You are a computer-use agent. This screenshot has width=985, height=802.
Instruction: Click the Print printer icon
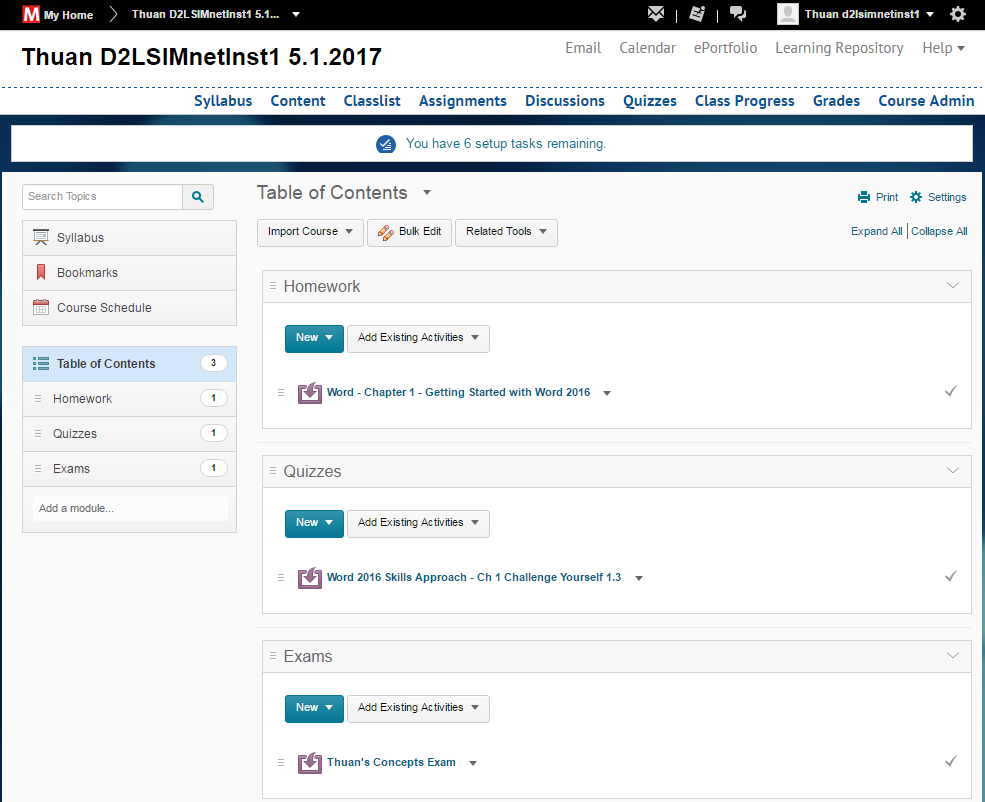(864, 197)
